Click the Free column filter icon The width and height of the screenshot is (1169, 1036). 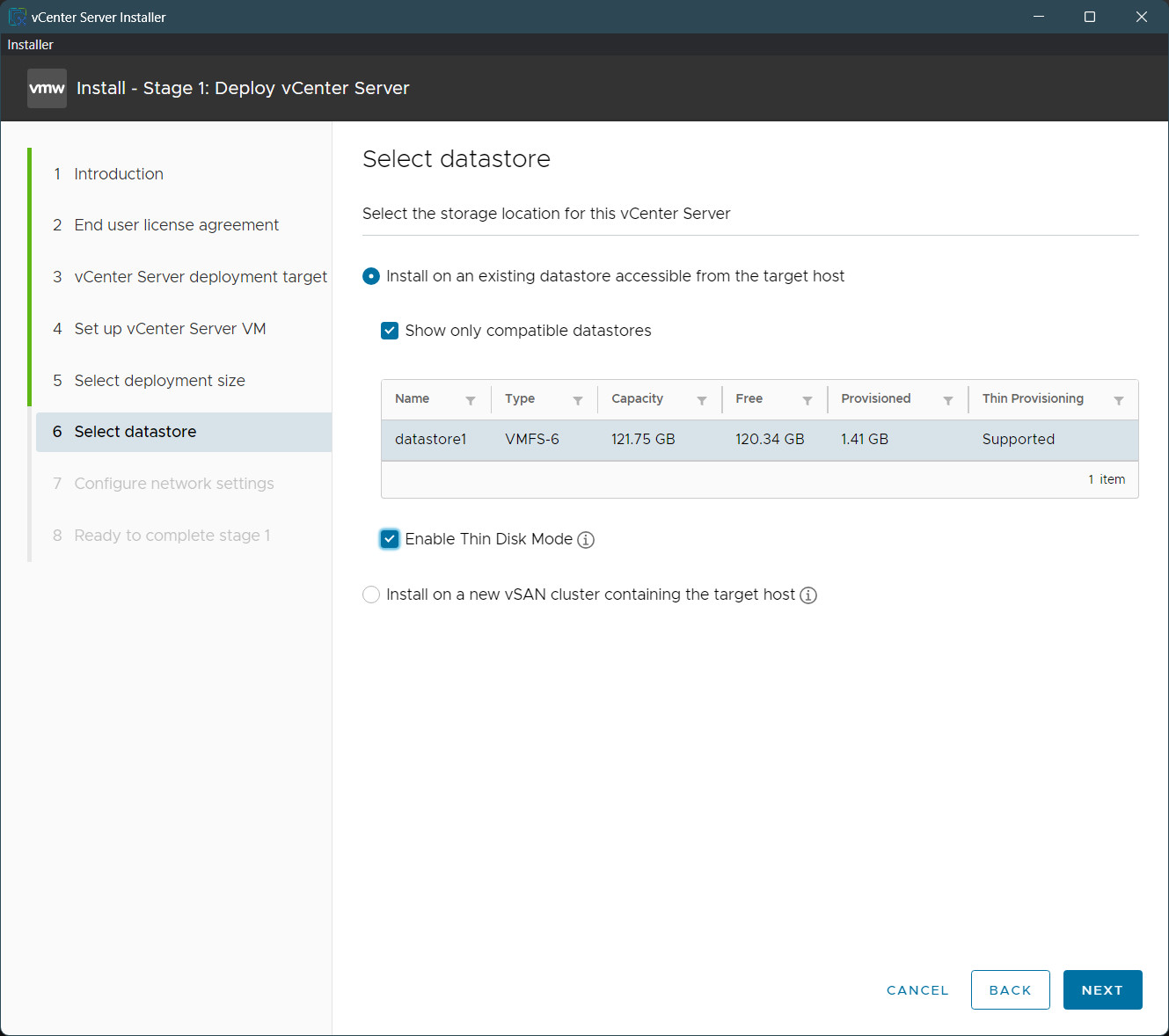coord(807,400)
